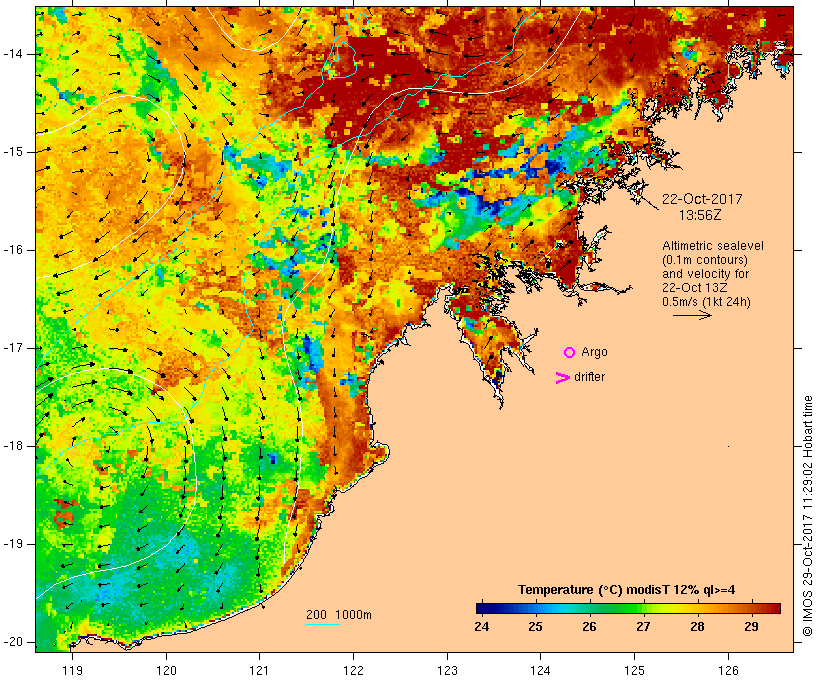Click the 'drifter' legend label

pyautogui.click(x=589, y=377)
